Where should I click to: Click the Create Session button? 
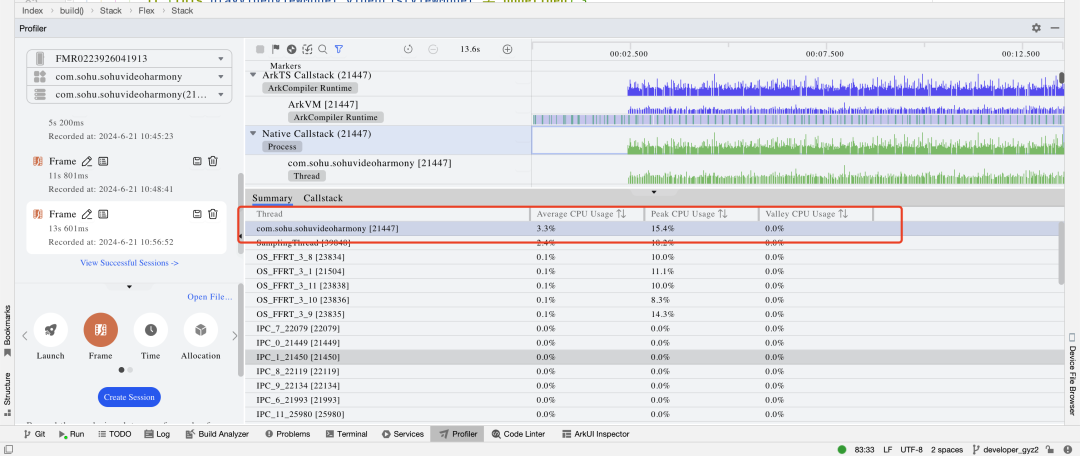point(129,397)
